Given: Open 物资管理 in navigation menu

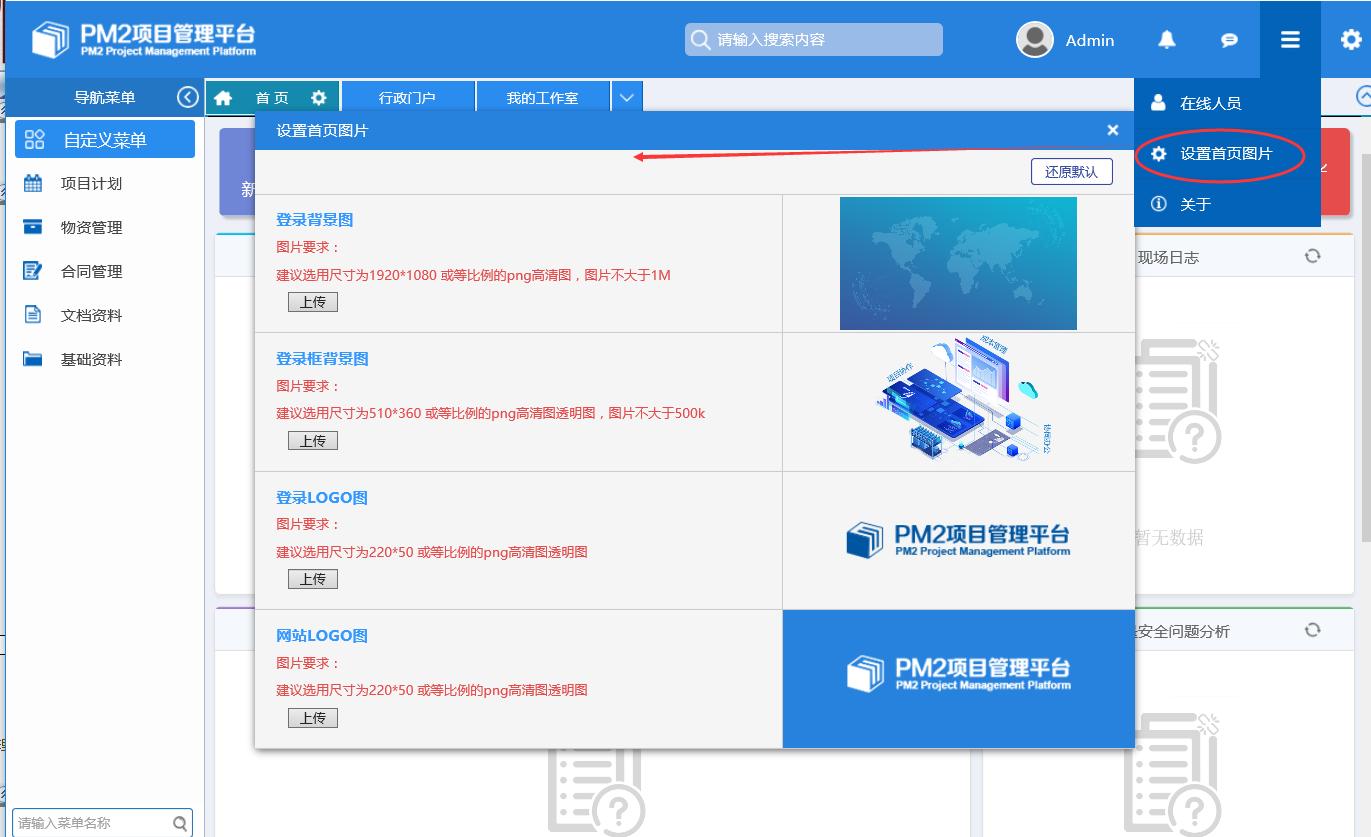Looking at the screenshot, I should click(91, 228).
